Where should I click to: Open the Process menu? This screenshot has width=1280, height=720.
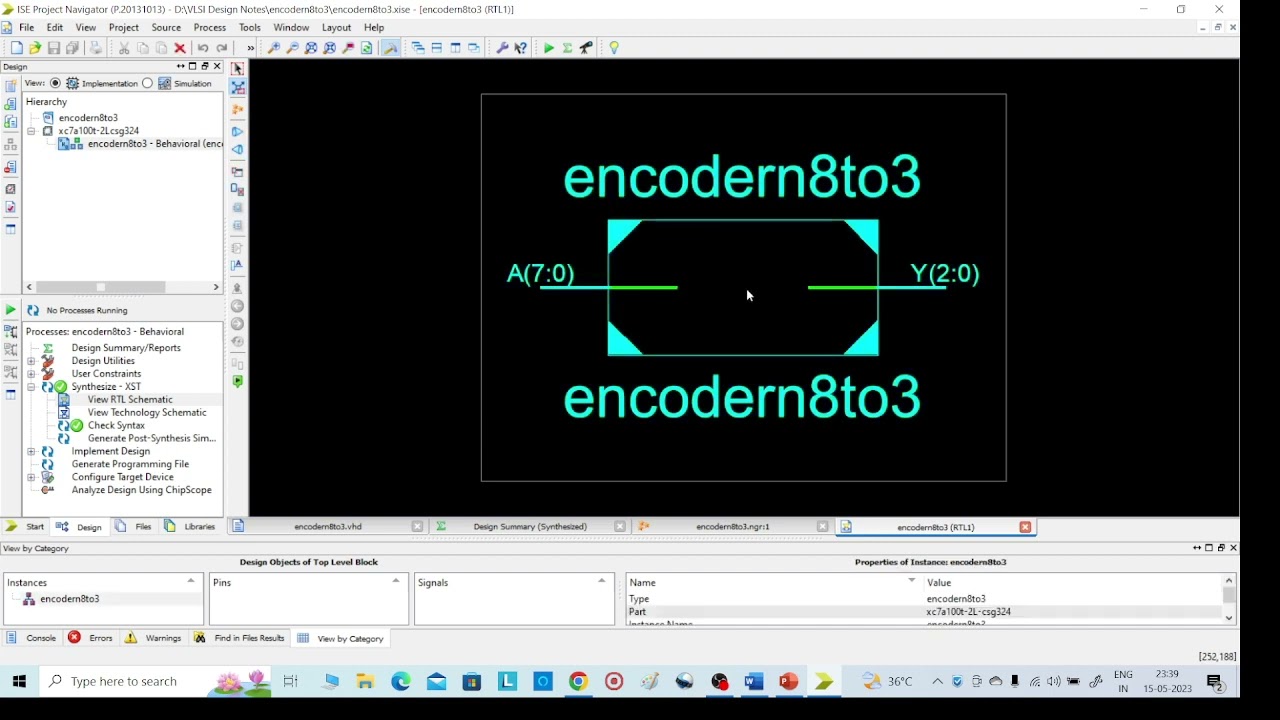click(x=209, y=27)
